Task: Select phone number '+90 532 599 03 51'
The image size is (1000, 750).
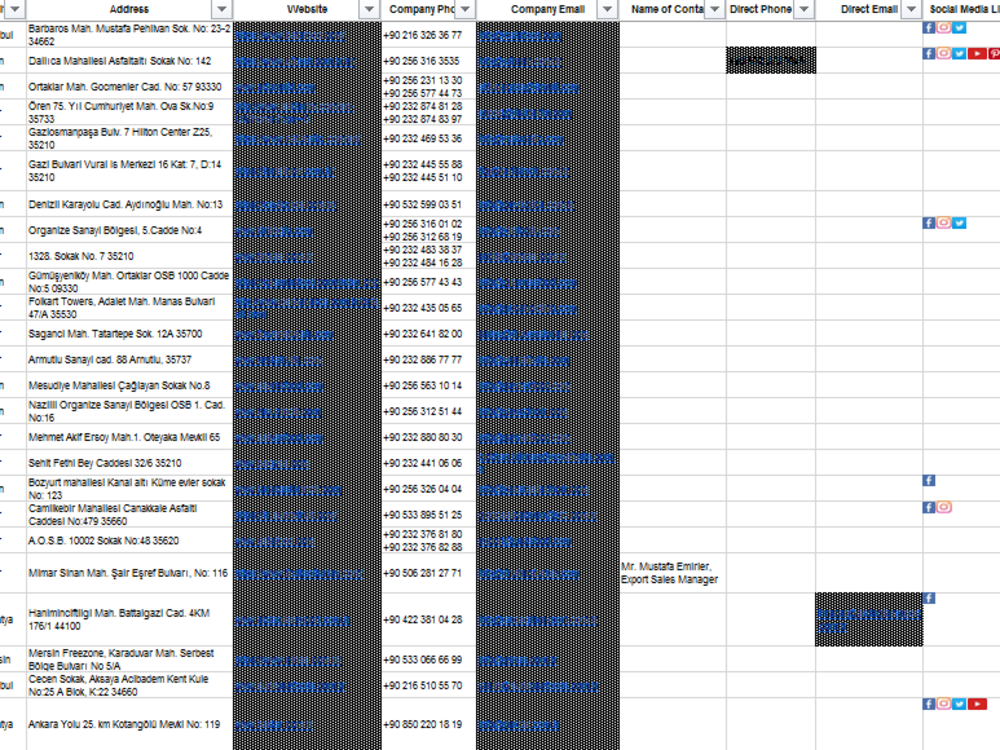Action: (422, 205)
